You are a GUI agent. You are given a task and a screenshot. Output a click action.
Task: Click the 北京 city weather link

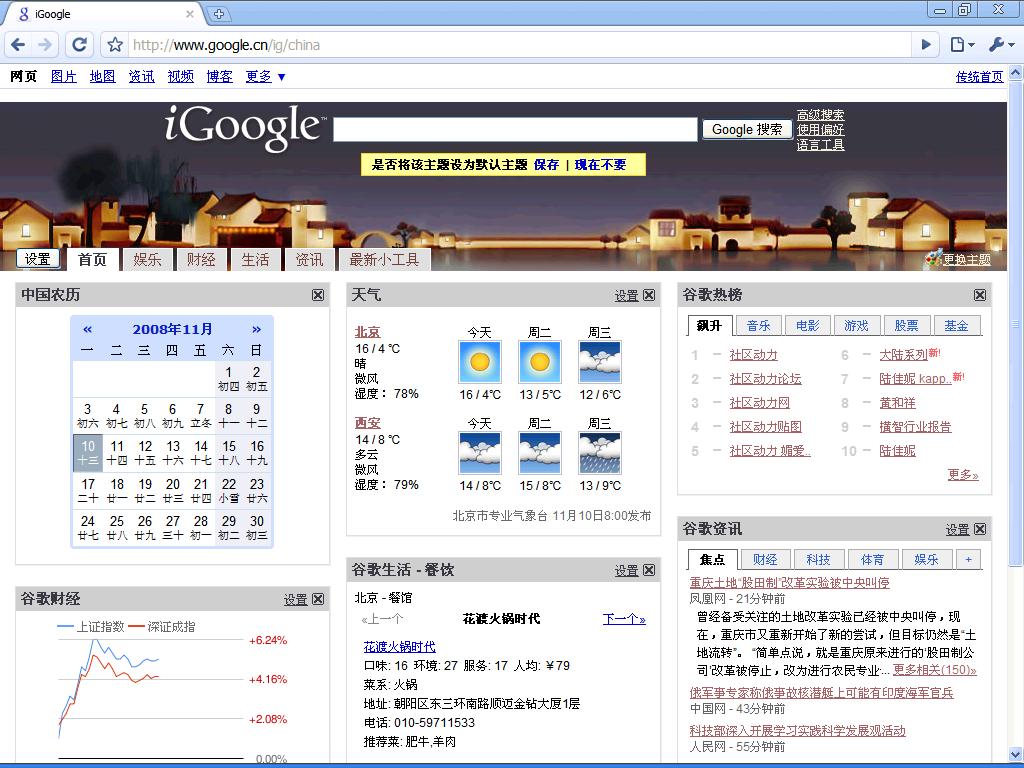tap(368, 332)
